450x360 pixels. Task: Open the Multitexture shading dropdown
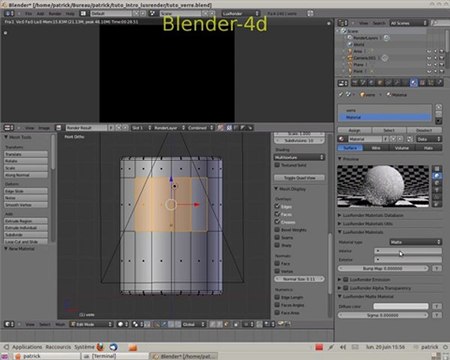(299, 157)
